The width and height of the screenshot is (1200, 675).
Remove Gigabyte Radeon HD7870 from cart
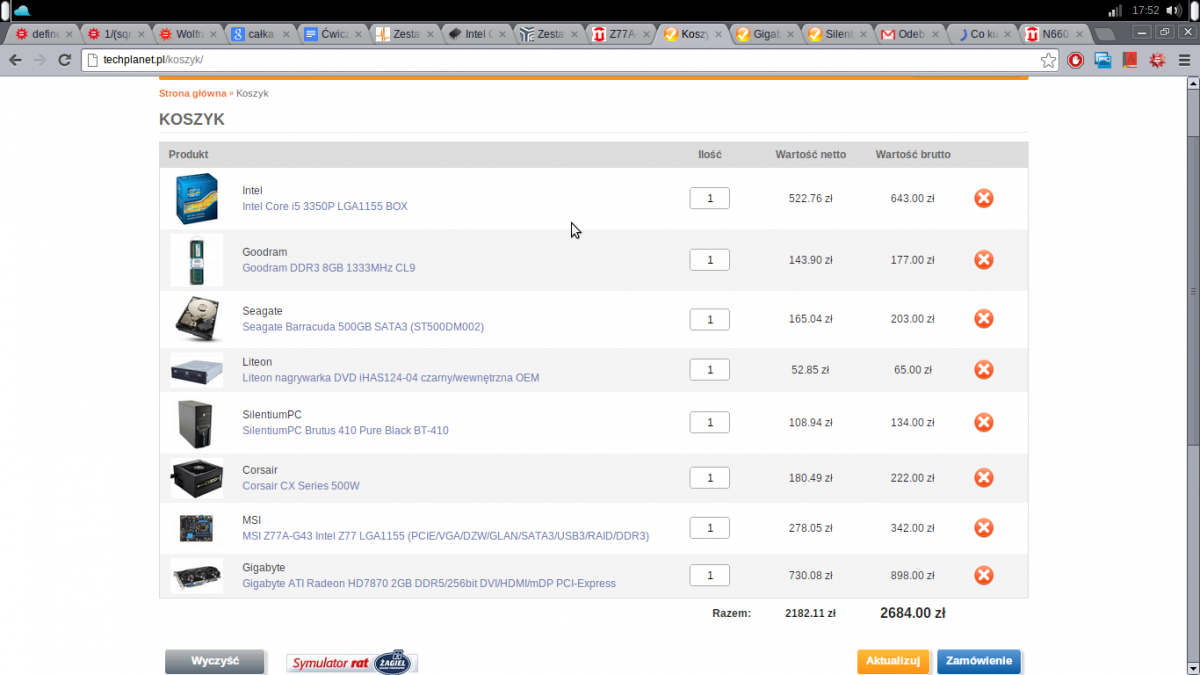(x=984, y=575)
